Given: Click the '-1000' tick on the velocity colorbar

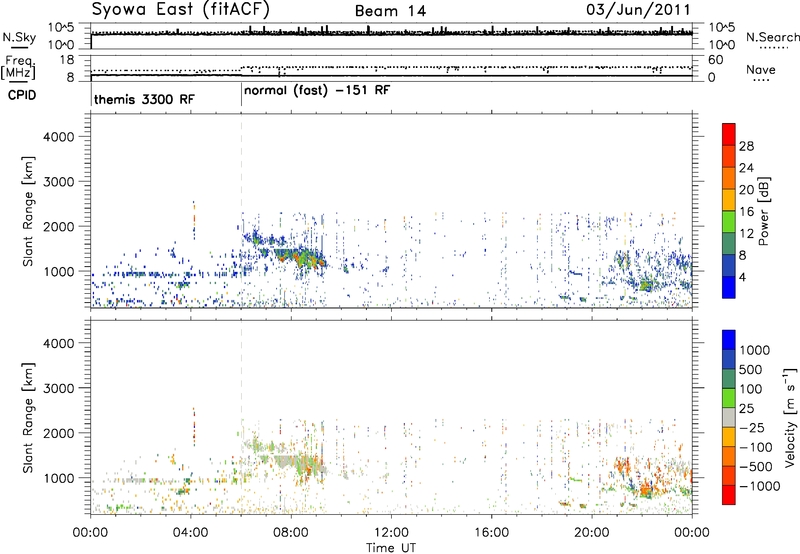Looking at the screenshot, I should coord(759,486).
